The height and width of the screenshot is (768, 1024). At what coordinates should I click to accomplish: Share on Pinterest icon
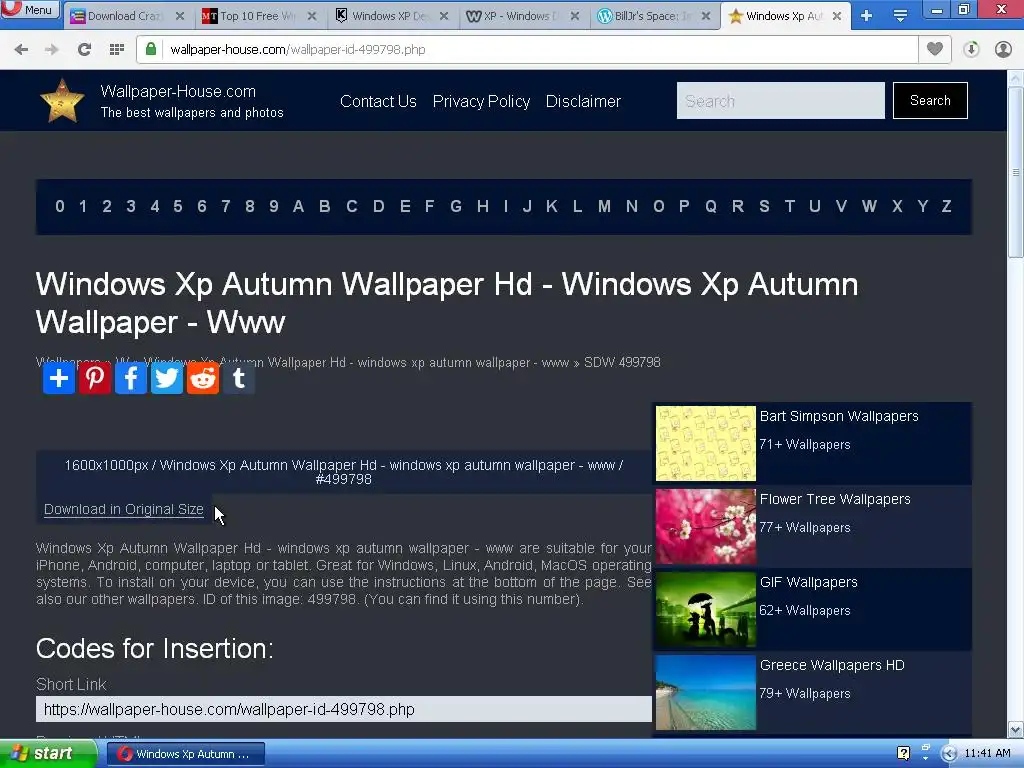(x=95, y=378)
